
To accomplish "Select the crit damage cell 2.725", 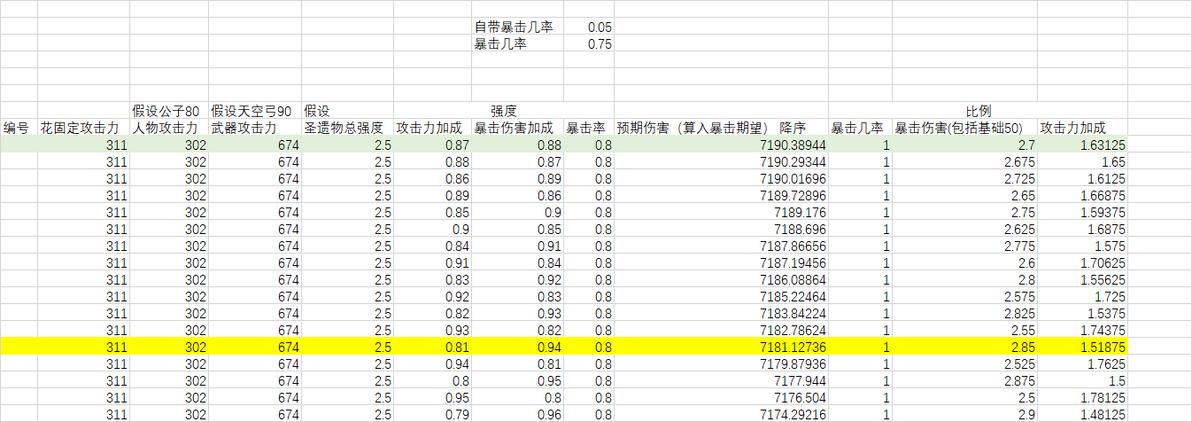I will (965, 178).
